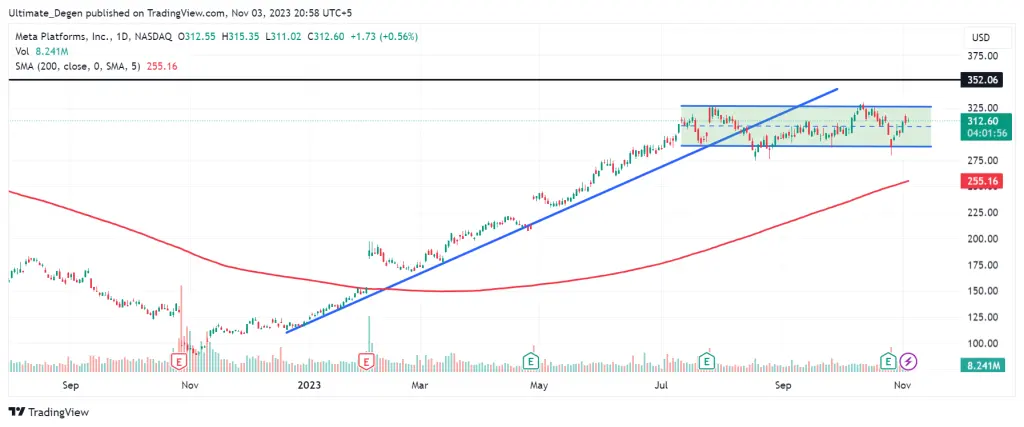Click the C312.60 close value in header

click(x=326, y=37)
